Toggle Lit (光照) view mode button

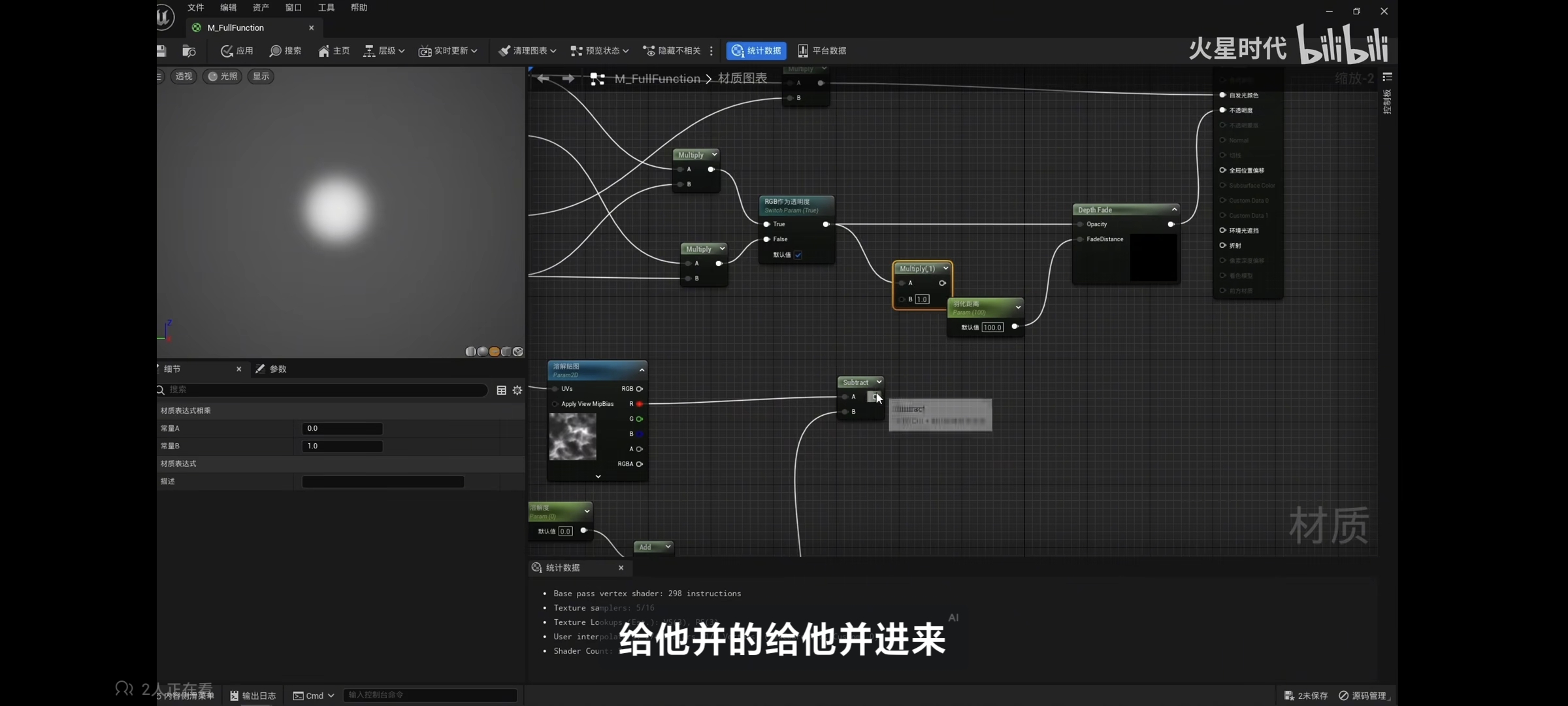(223, 76)
